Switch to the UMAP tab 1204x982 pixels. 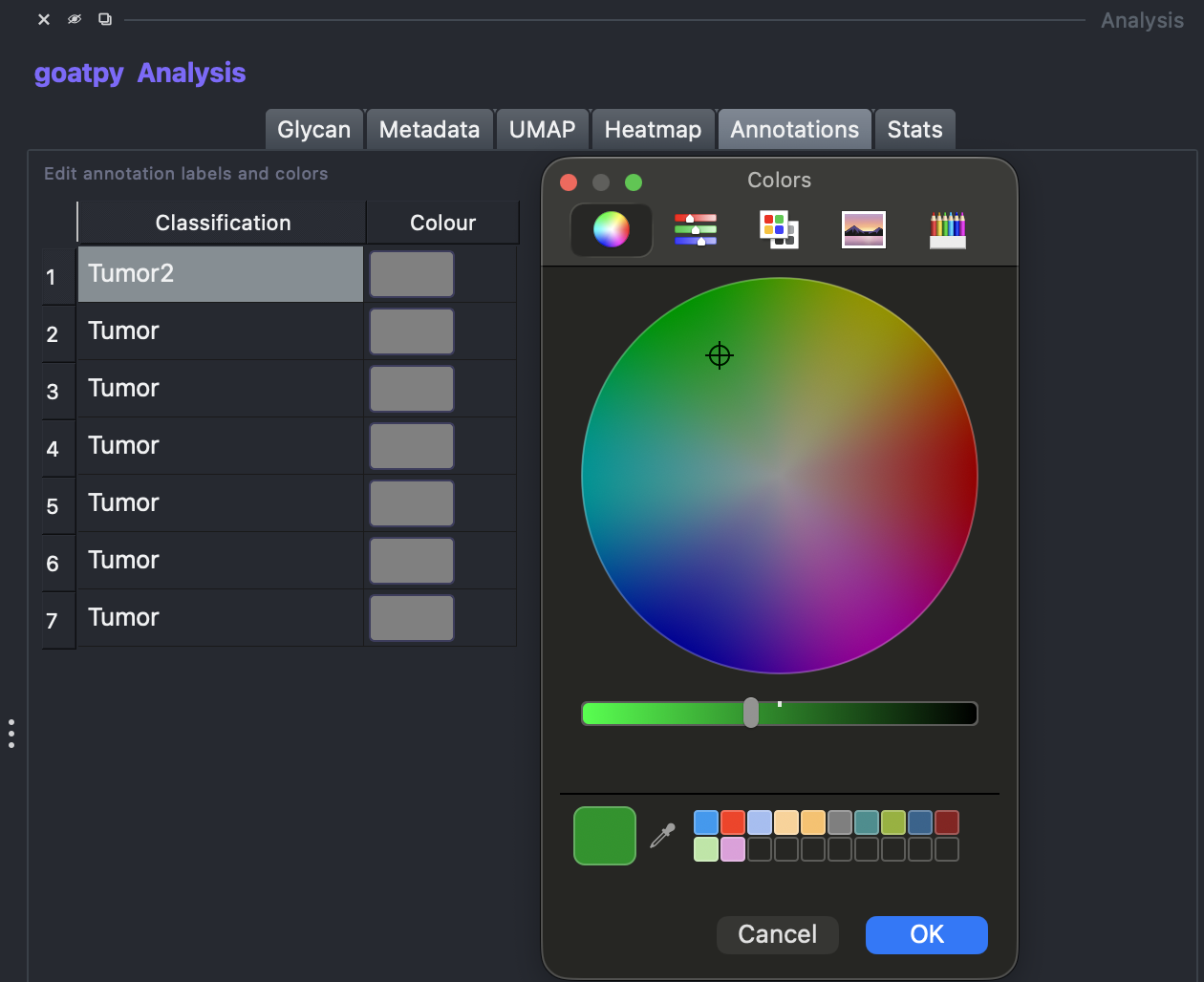[542, 130]
